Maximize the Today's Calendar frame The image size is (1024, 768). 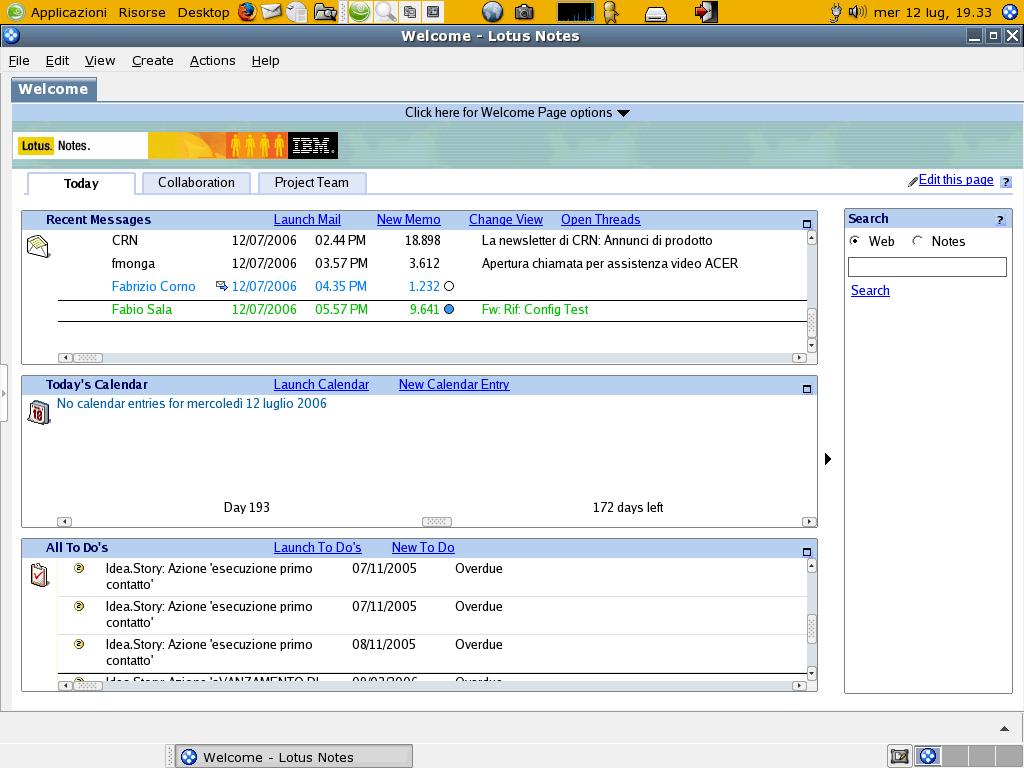click(x=807, y=389)
